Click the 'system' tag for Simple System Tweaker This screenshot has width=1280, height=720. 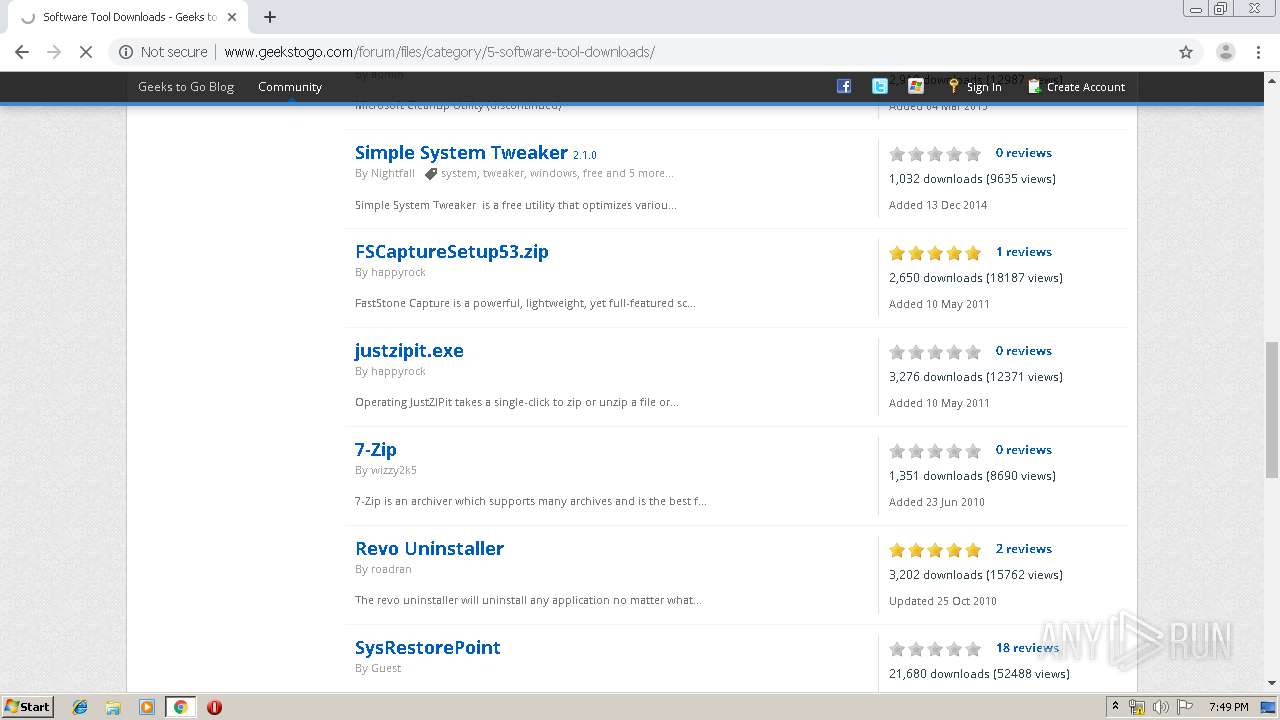[459, 173]
